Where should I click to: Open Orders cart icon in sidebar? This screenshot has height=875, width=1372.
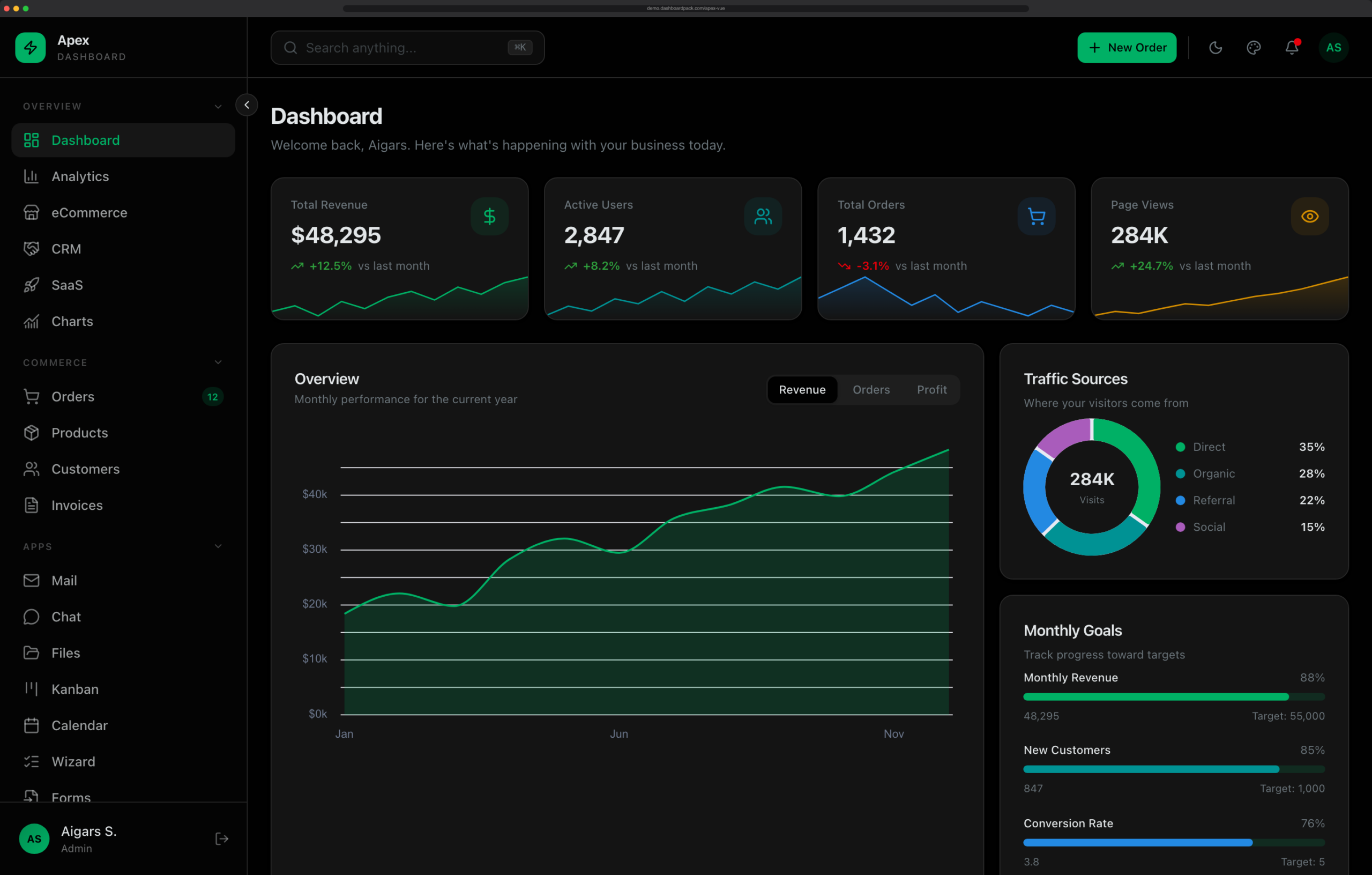31,397
